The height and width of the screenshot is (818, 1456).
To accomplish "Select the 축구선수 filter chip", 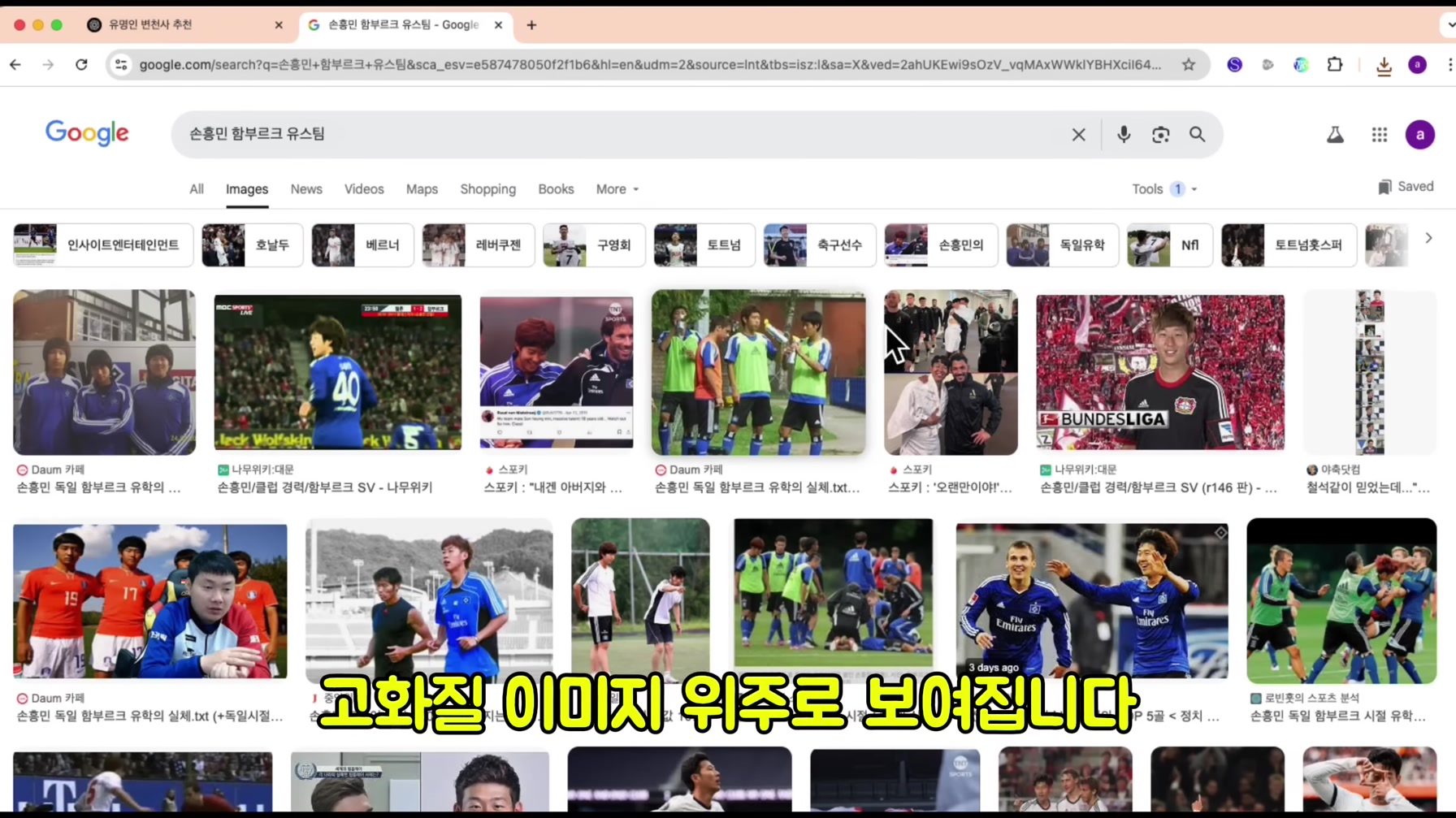I will click(x=820, y=245).
